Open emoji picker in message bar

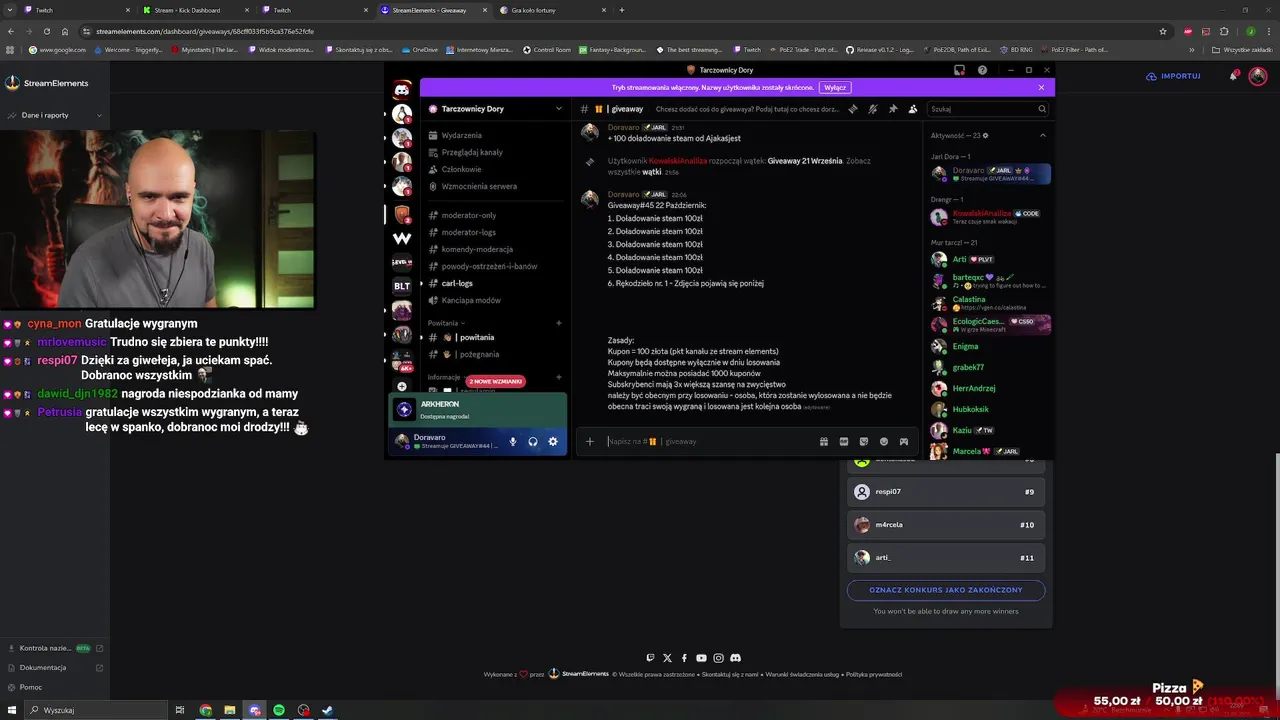point(884,441)
